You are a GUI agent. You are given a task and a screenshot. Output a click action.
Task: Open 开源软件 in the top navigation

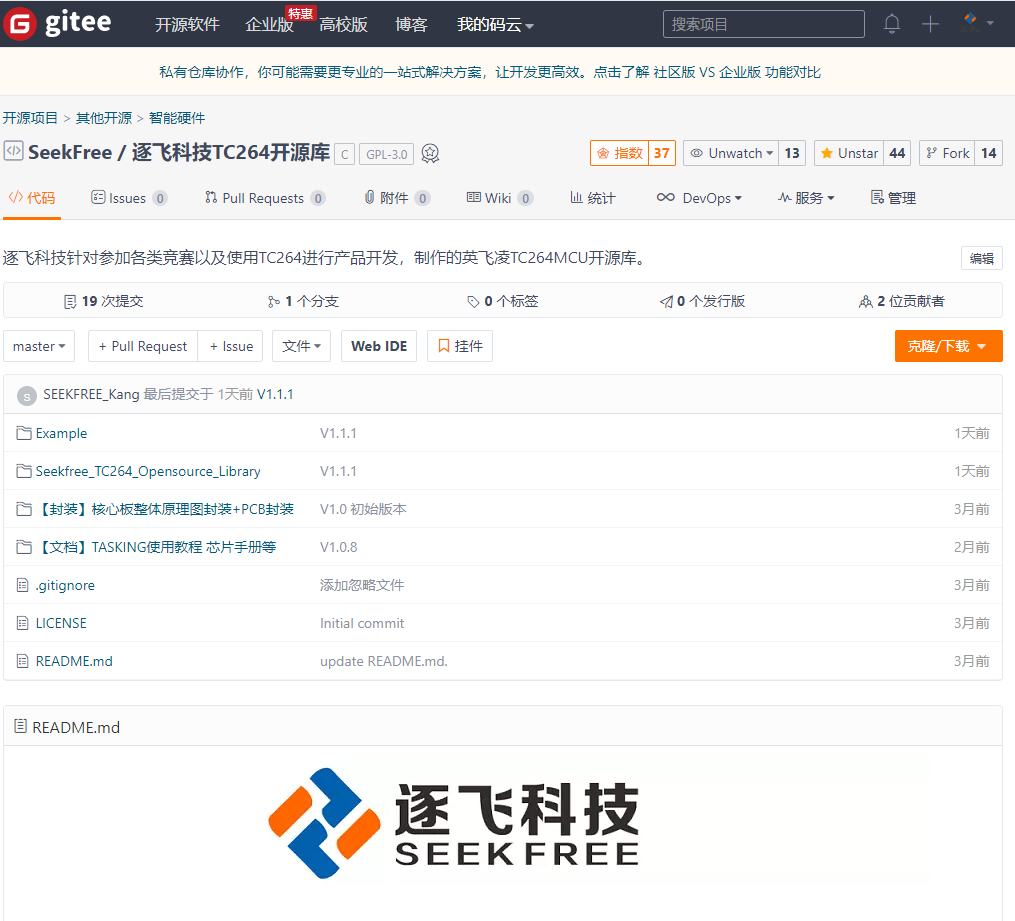187,25
